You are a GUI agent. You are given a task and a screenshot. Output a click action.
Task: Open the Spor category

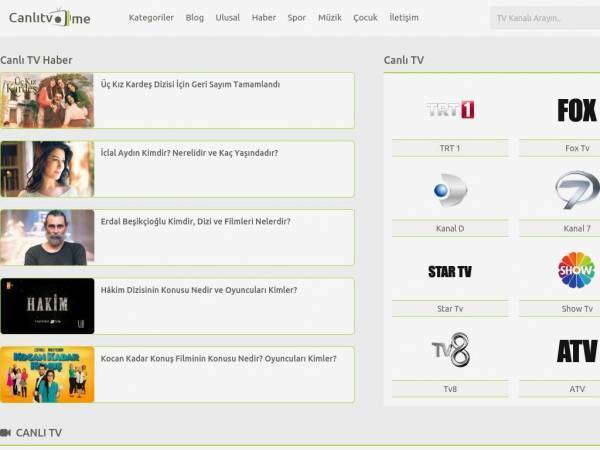297,18
